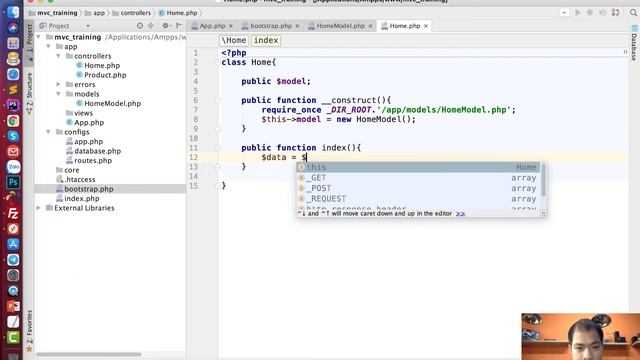
Task: Close the Home.php tab
Action: point(426,26)
